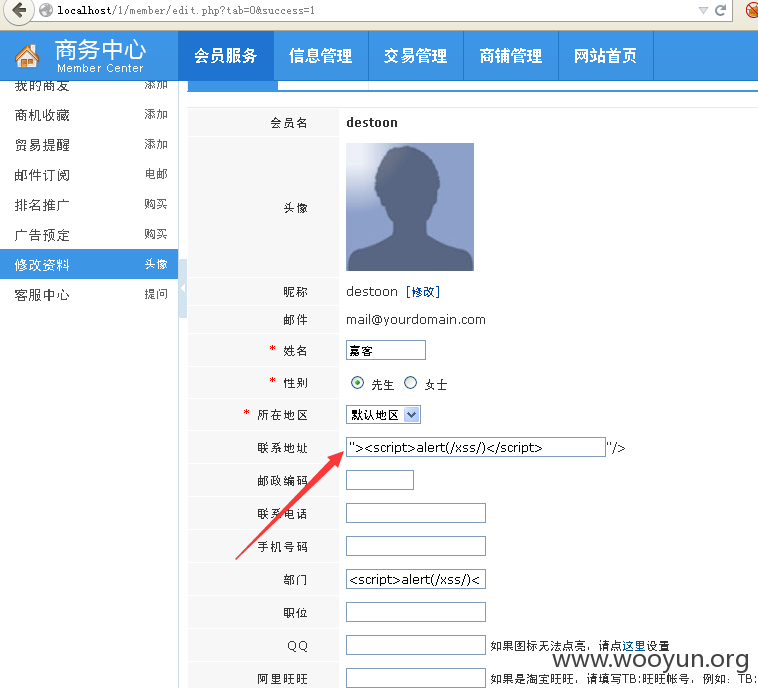This screenshot has width=758, height=688.
Task: Select the 女士 radio button
Action: click(x=410, y=383)
